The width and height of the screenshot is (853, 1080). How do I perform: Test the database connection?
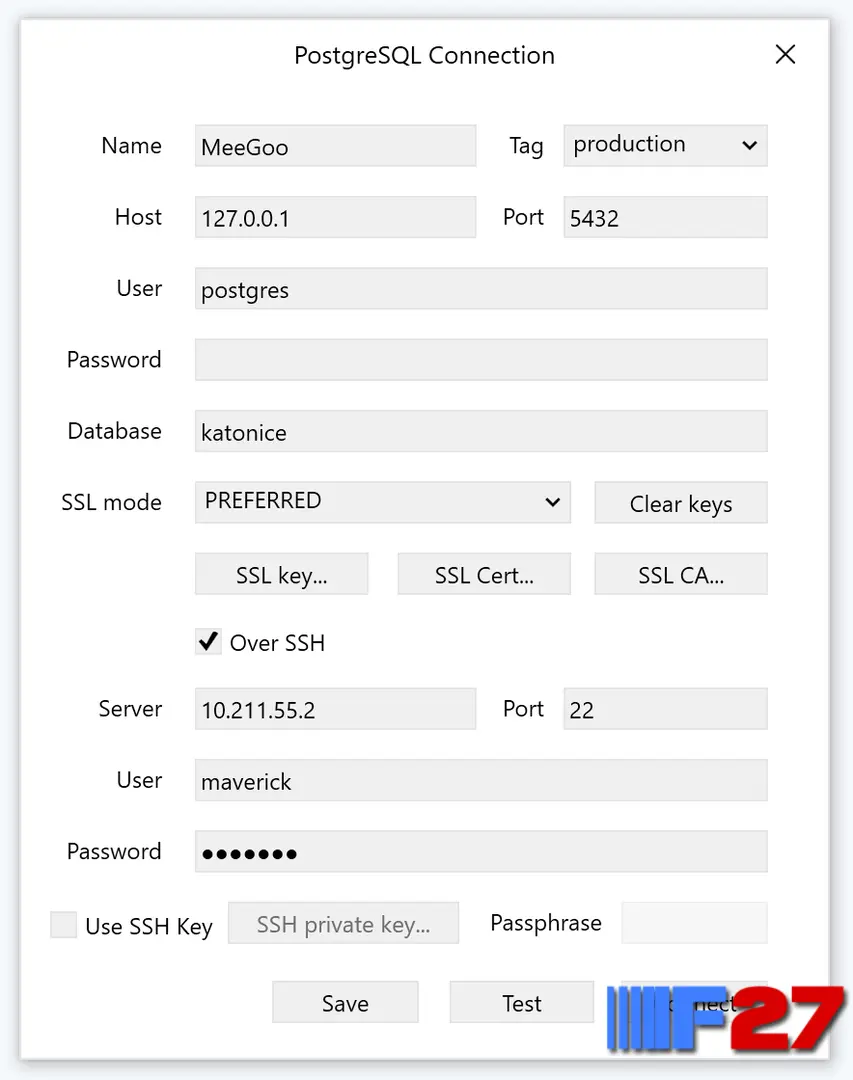click(x=522, y=1002)
